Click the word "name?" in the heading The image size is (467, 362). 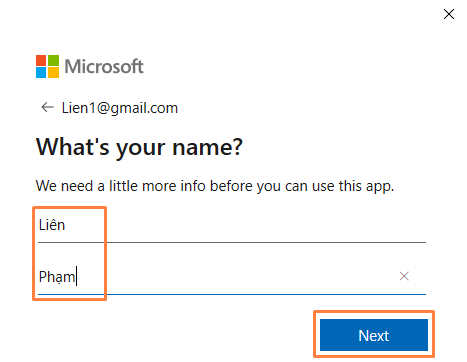click(207, 147)
